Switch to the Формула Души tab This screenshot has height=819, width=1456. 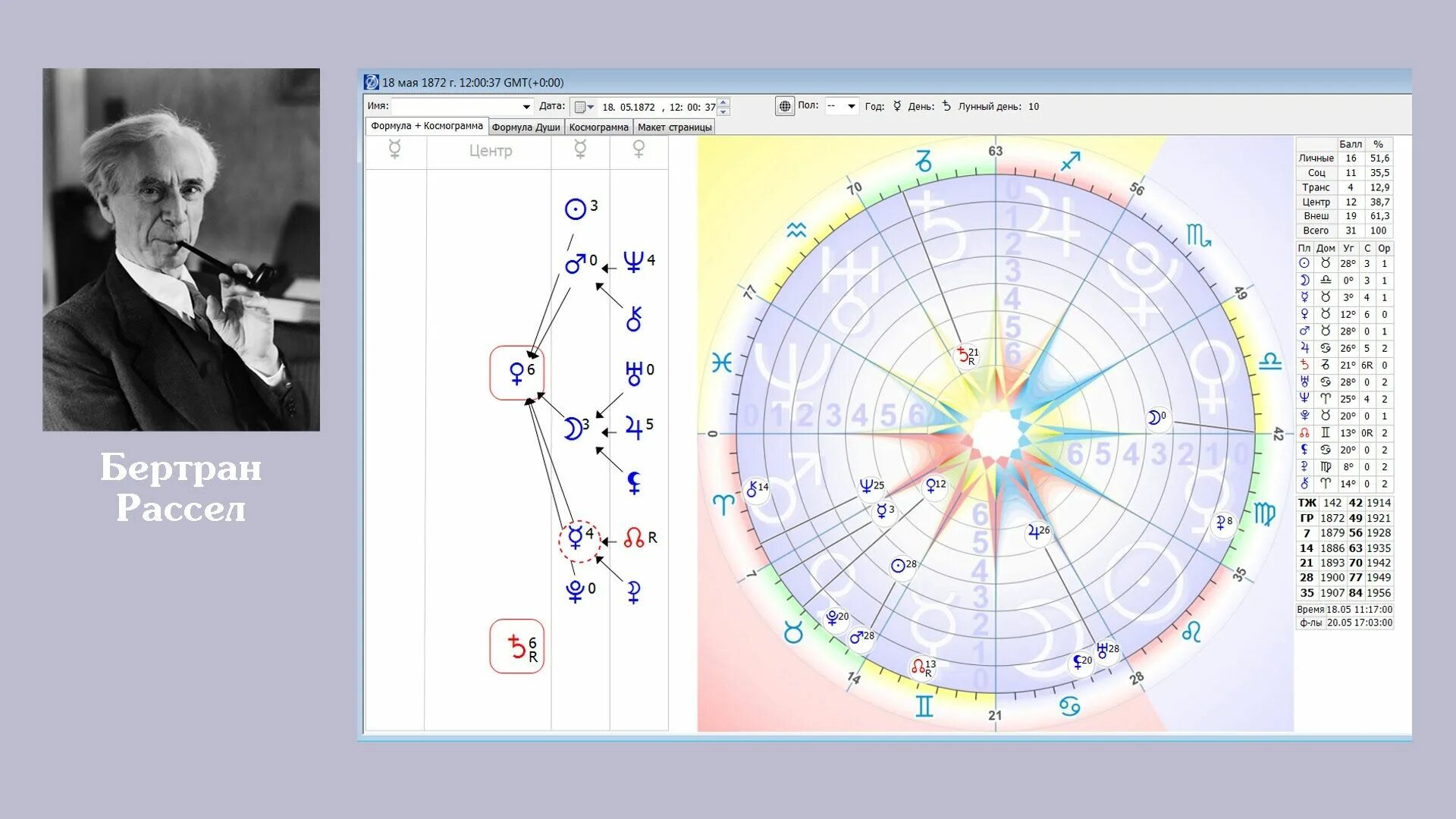coord(526,127)
